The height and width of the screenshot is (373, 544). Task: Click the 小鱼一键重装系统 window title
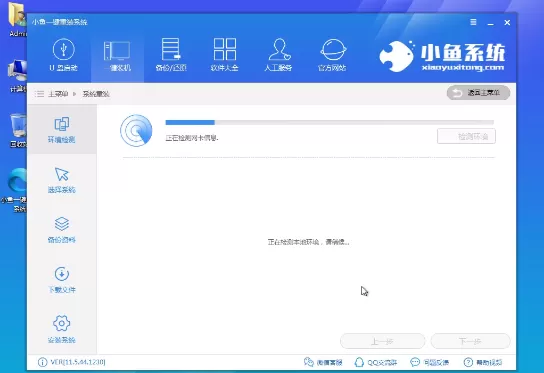click(60, 22)
